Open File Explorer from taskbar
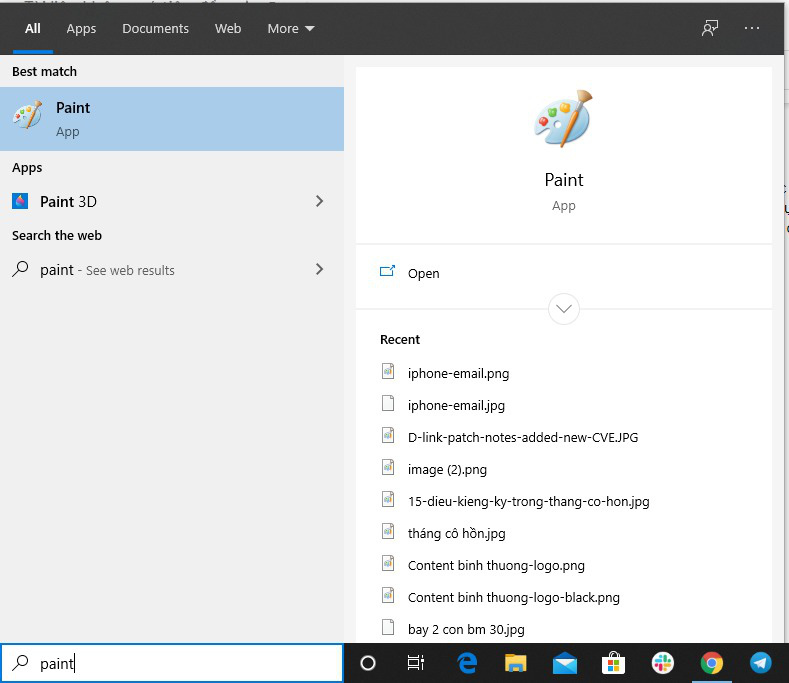789x683 pixels. pos(516,663)
